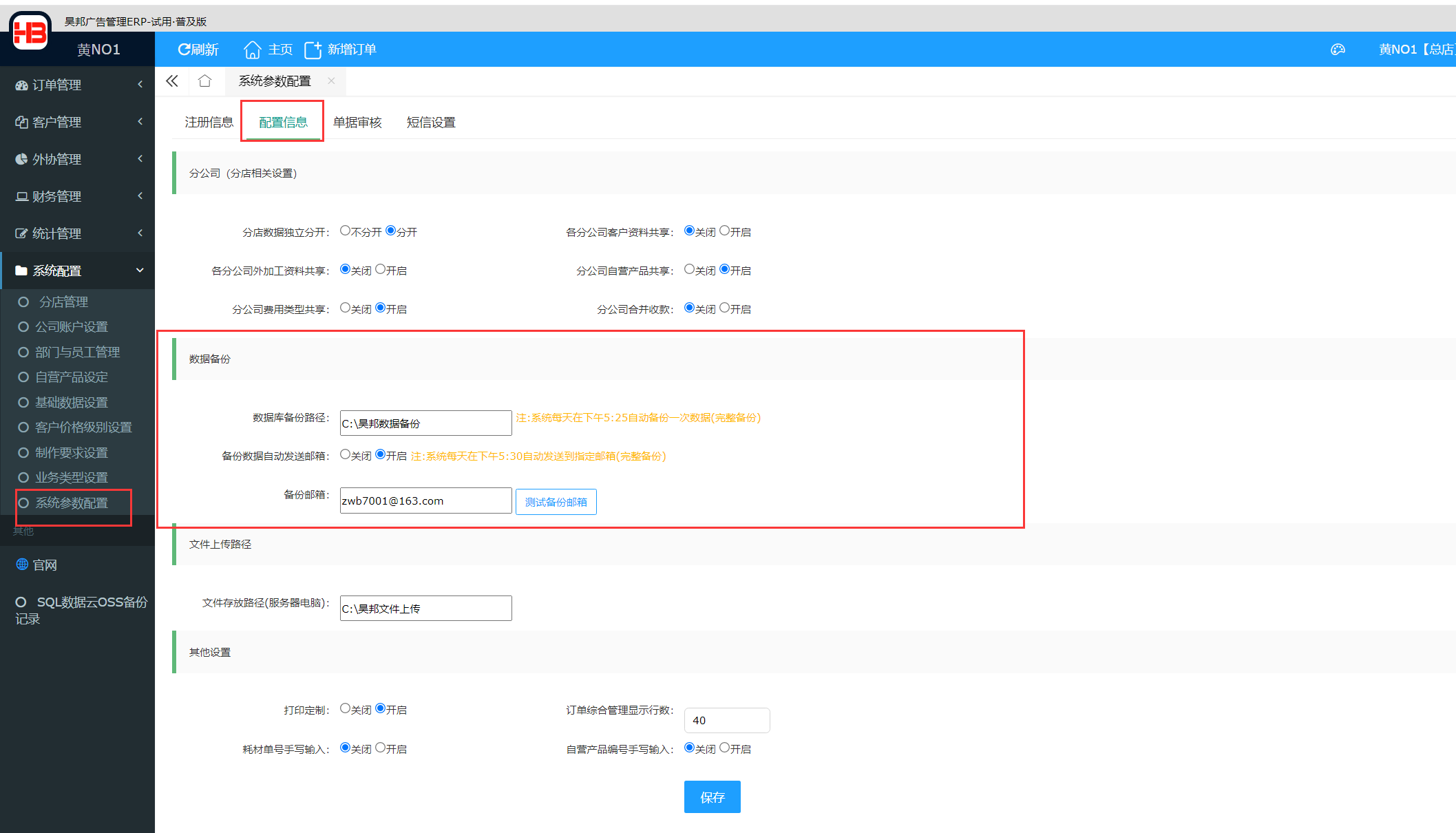Select 开启 for 自营产品编号手写输入
1456x833 pixels.
pyautogui.click(x=725, y=748)
